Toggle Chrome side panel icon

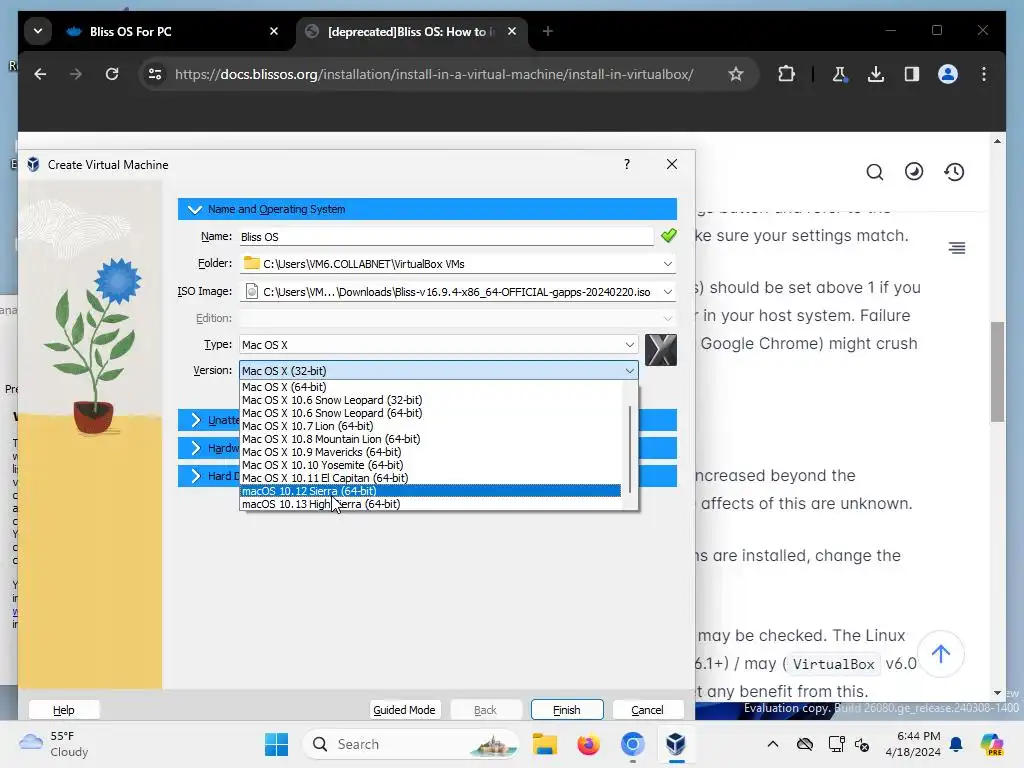912,74
